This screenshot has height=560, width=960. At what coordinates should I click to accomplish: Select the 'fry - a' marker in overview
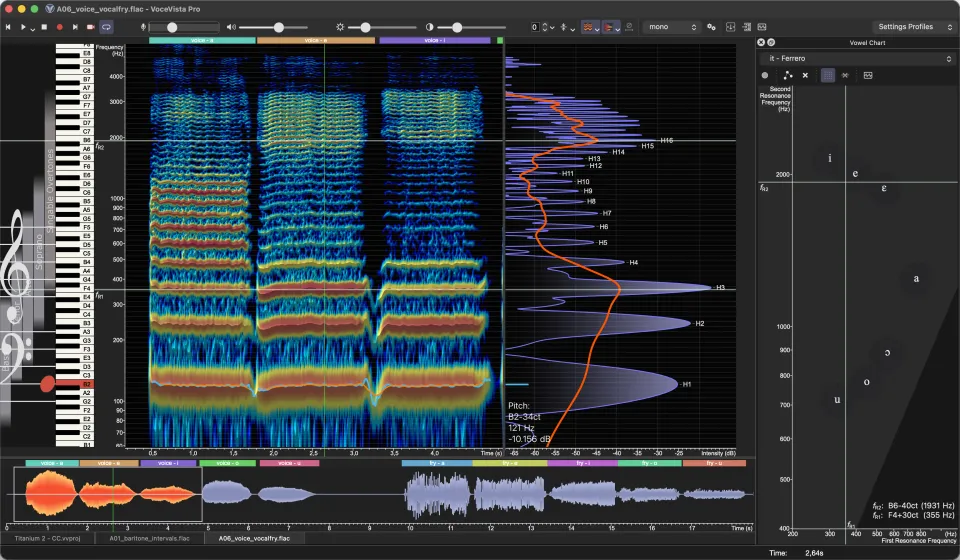pos(437,463)
